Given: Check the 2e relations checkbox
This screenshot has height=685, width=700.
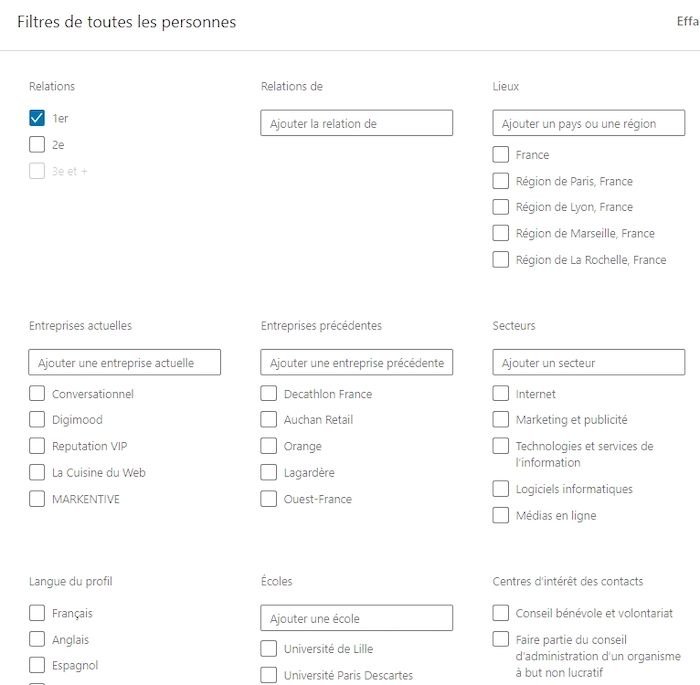Looking at the screenshot, I should click(37, 145).
